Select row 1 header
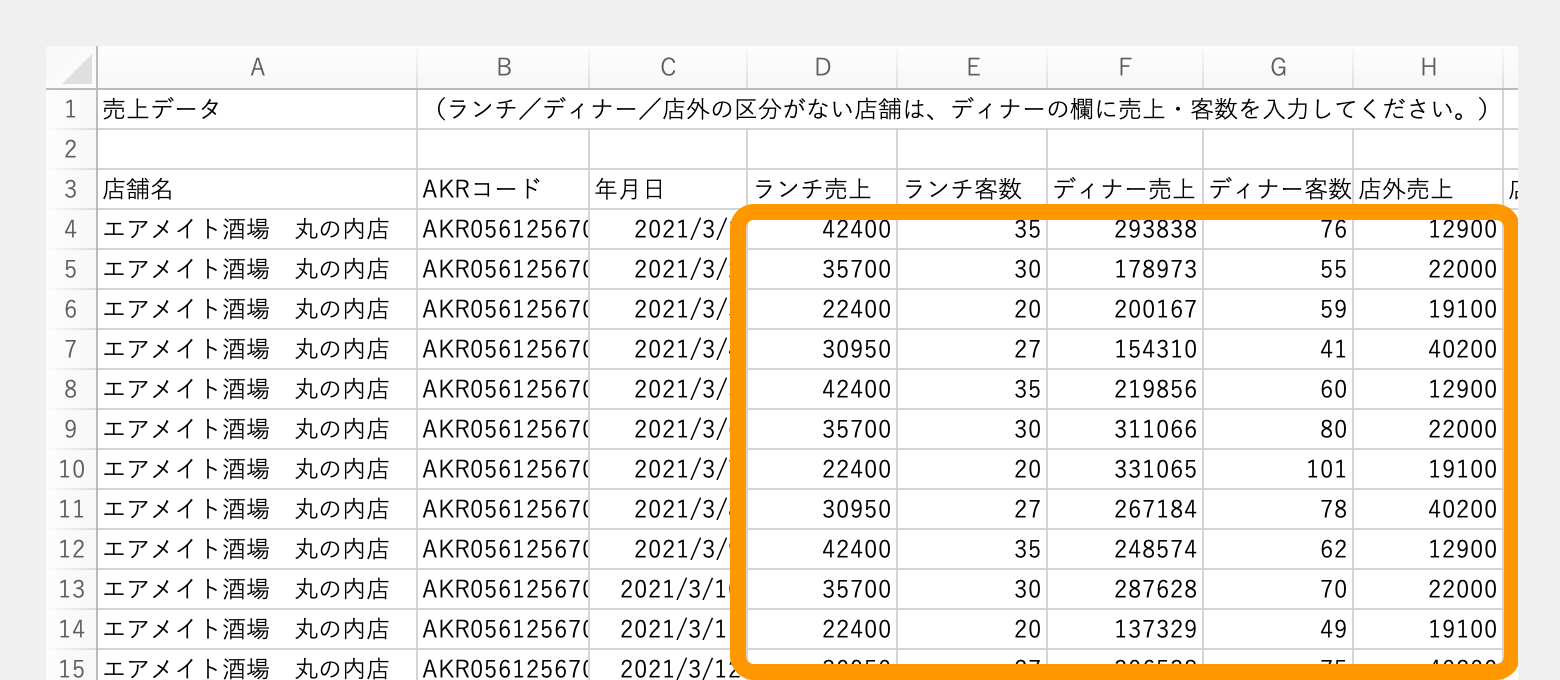The height and width of the screenshot is (680, 1560). pos(72,109)
